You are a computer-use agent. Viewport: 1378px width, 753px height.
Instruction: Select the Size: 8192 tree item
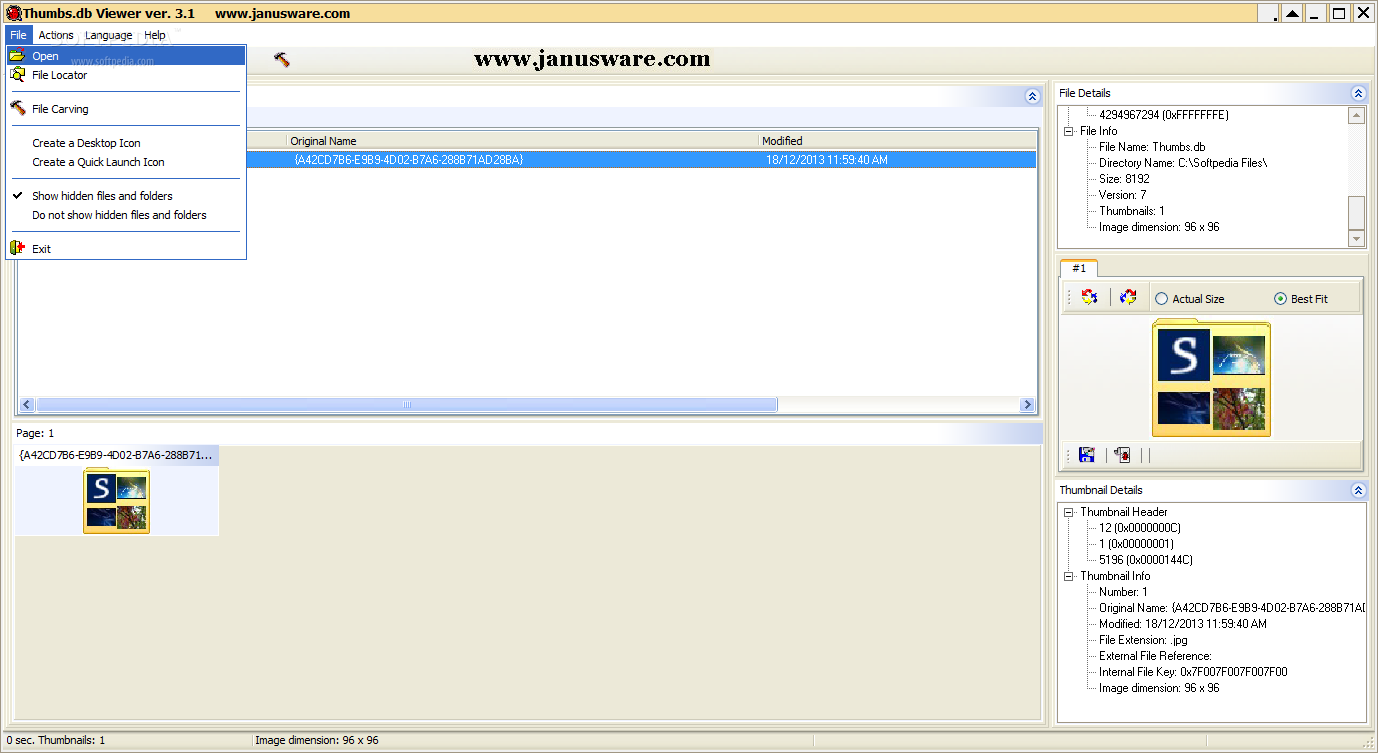[x=1124, y=179]
